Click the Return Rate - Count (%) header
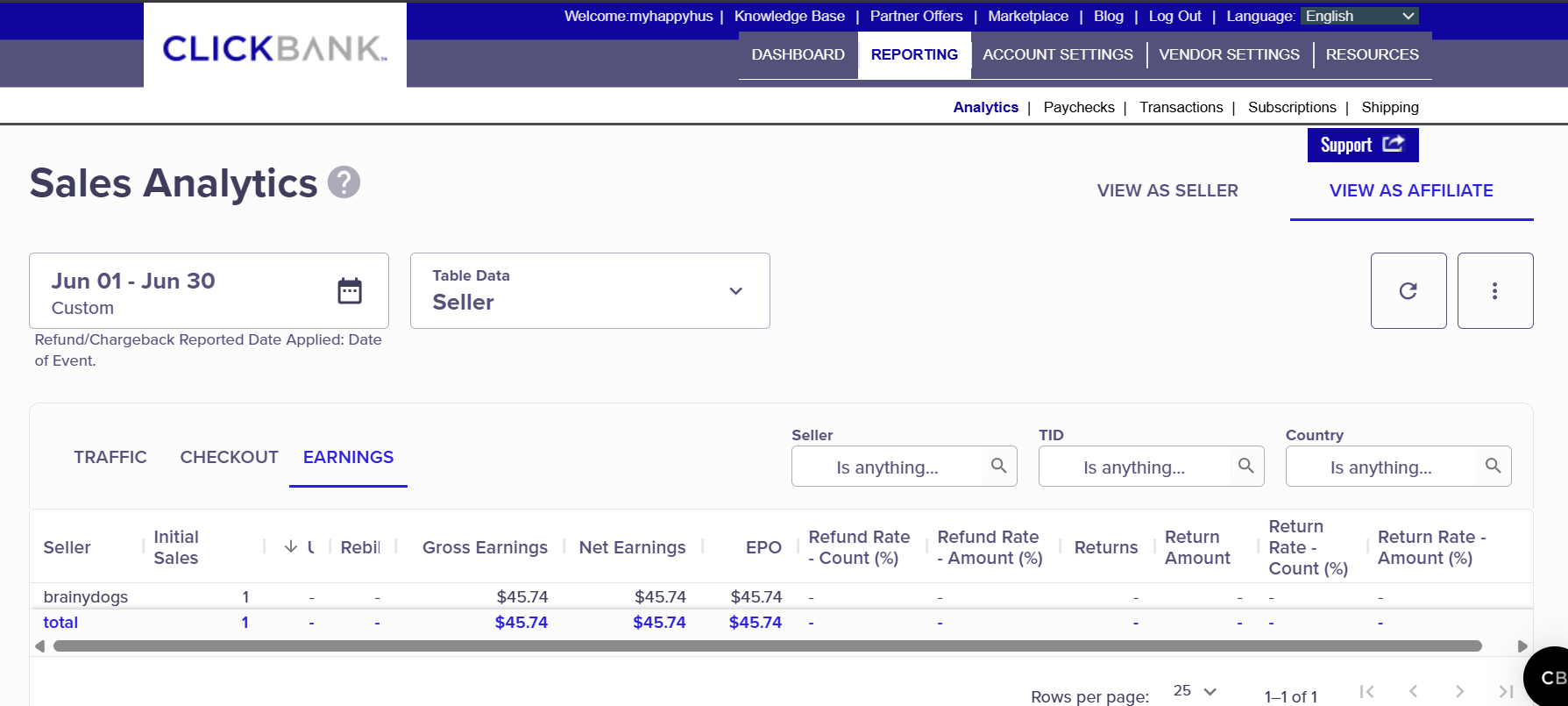 click(1308, 547)
